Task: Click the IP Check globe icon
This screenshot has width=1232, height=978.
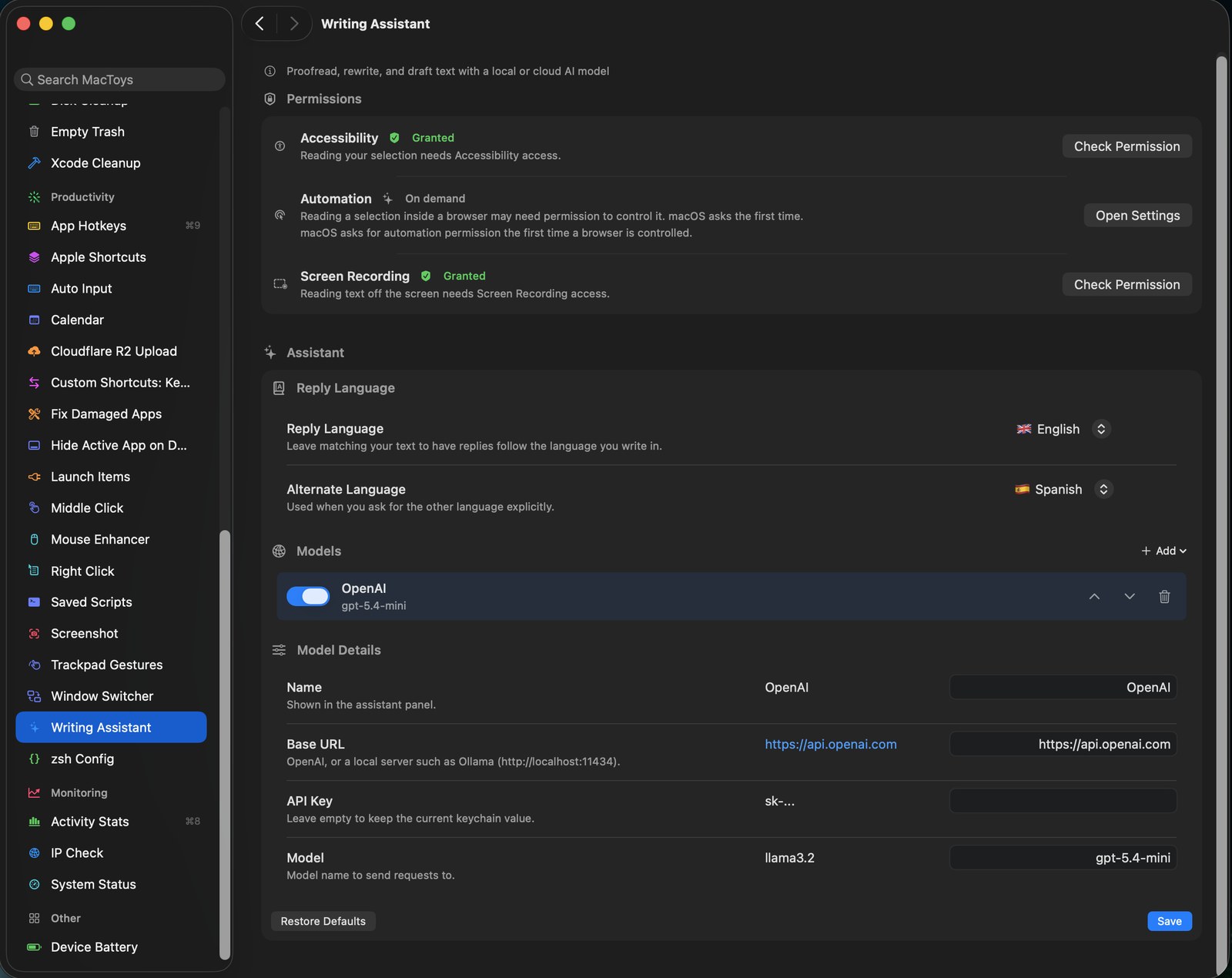Action: point(34,853)
